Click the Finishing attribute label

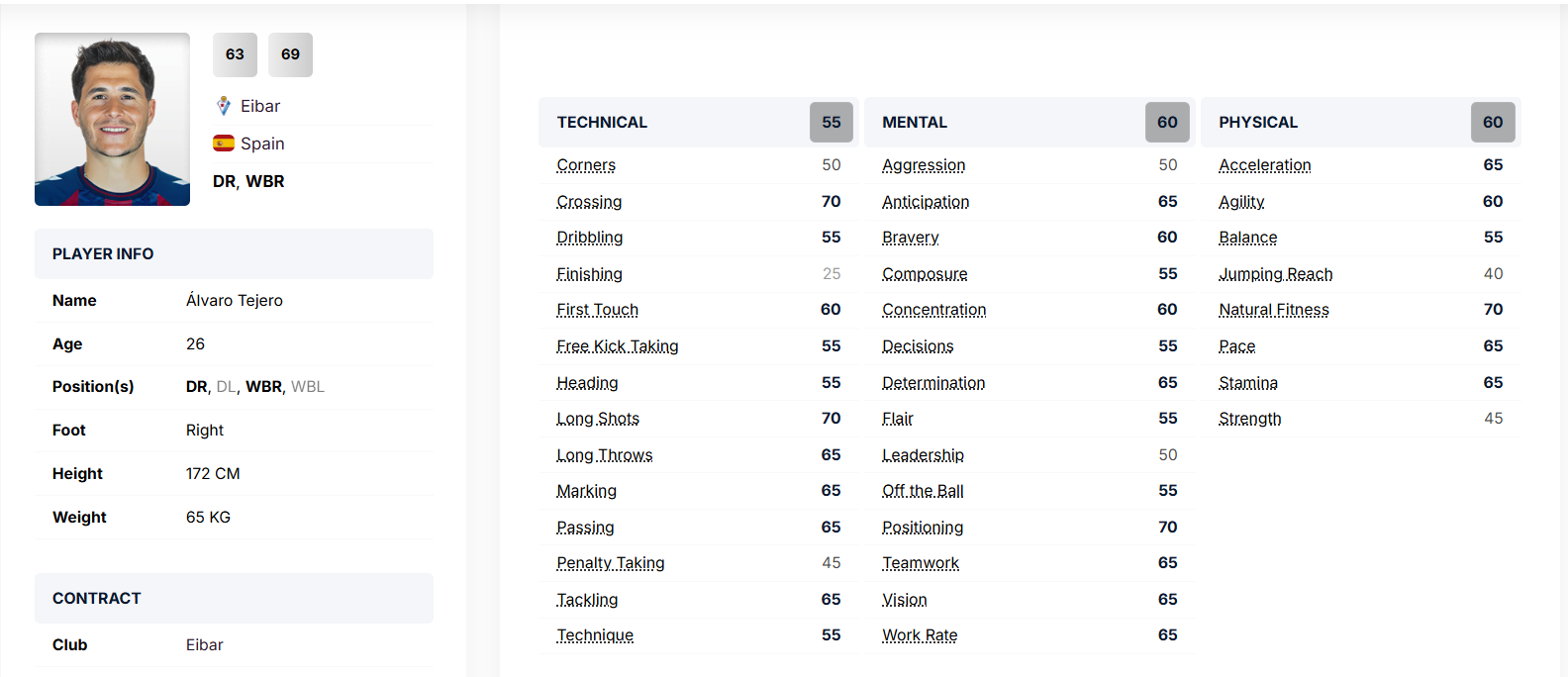coord(589,274)
